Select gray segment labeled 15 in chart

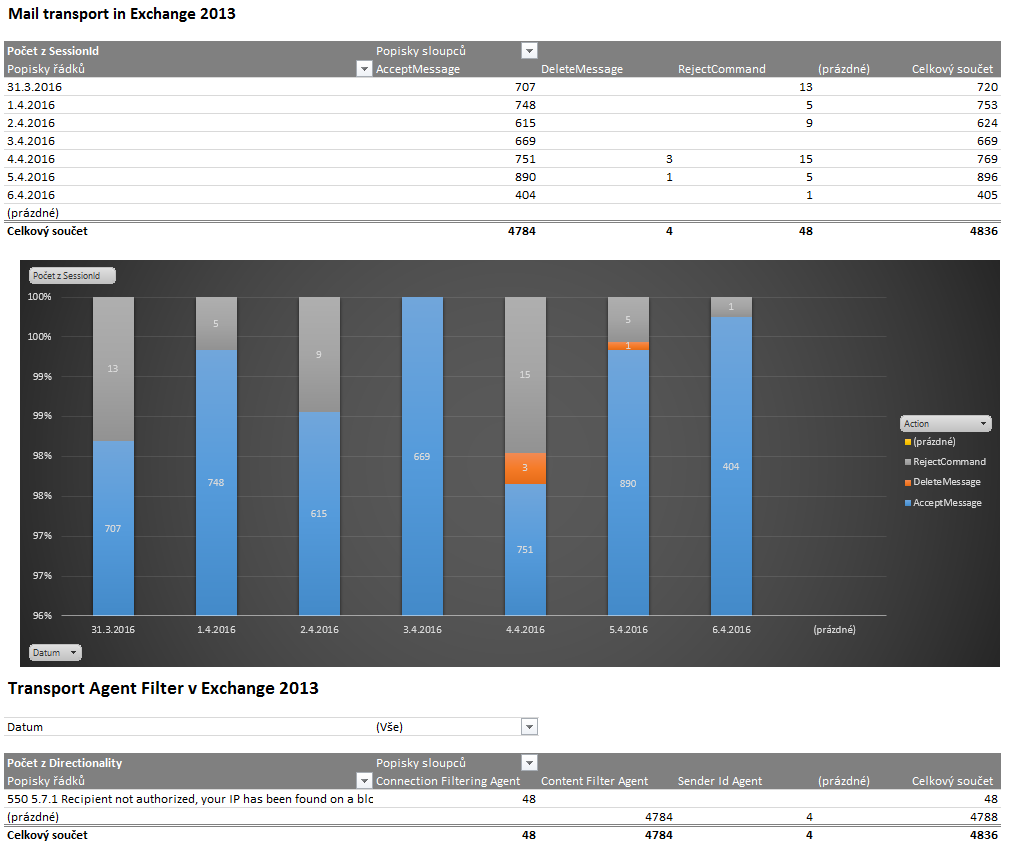click(x=525, y=375)
